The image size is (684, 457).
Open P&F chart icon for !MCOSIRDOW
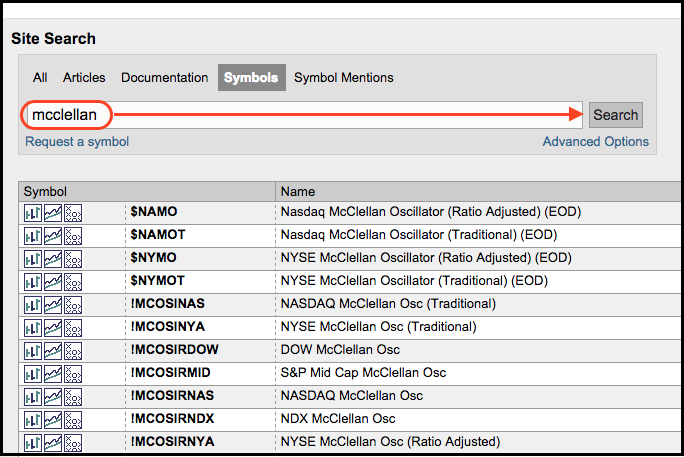click(x=73, y=351)
